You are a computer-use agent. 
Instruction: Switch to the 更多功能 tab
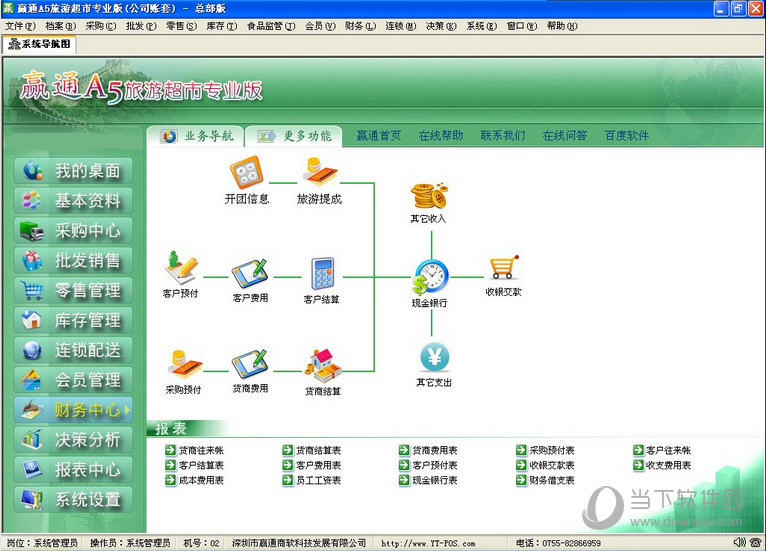click(294, 136)
